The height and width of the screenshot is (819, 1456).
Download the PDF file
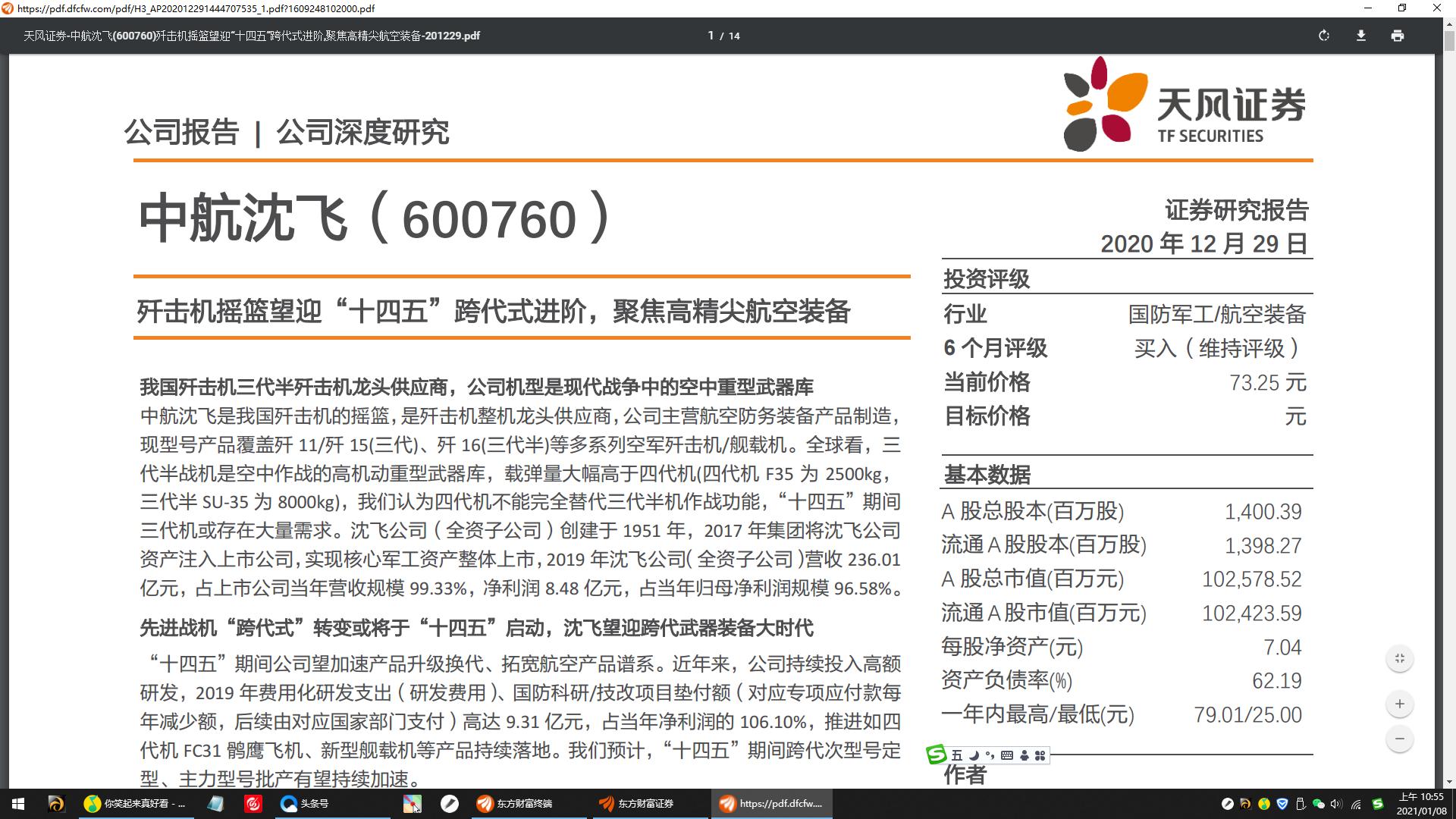click(1361, 36)
